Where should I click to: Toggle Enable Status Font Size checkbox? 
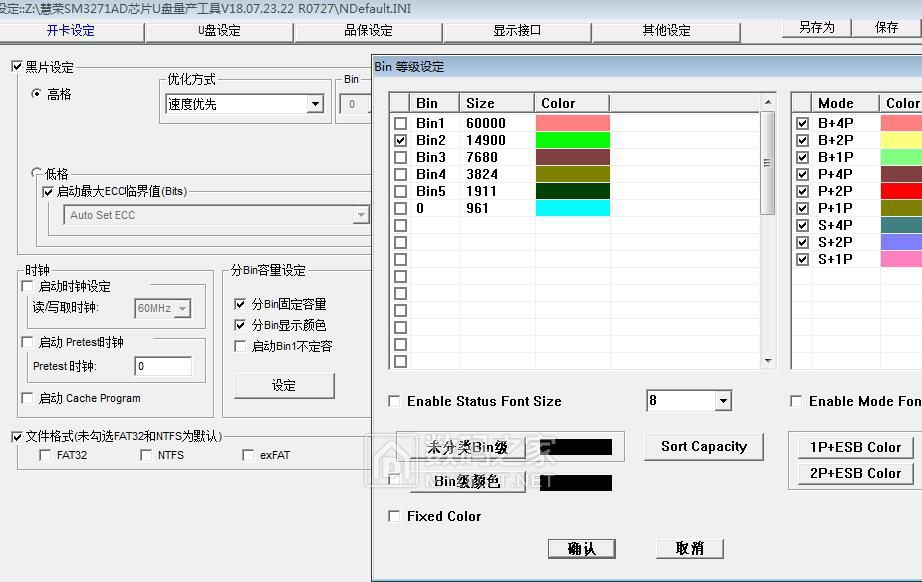coord(394,402)
